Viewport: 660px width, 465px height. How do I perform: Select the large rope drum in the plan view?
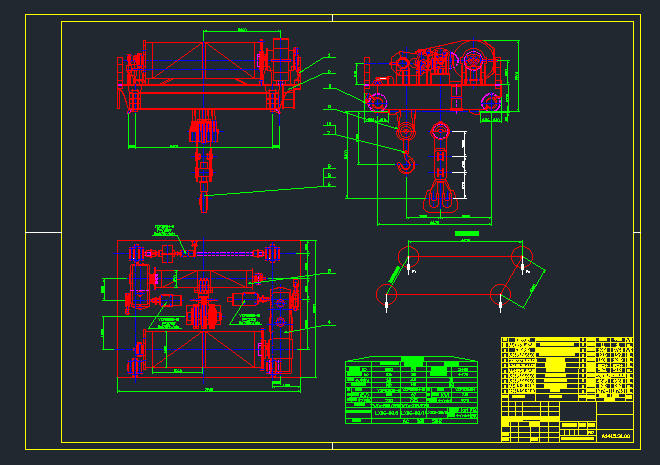point(204,349)
